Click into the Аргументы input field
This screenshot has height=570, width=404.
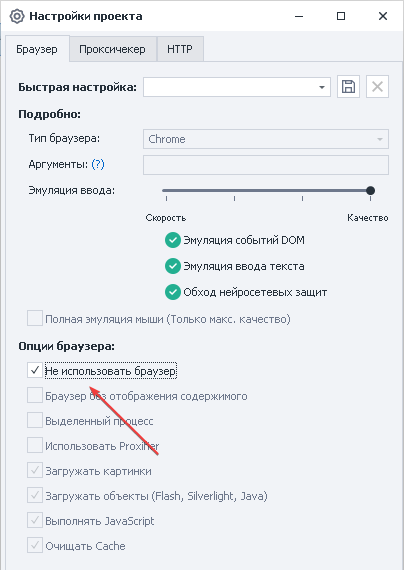tap(266, 165)
